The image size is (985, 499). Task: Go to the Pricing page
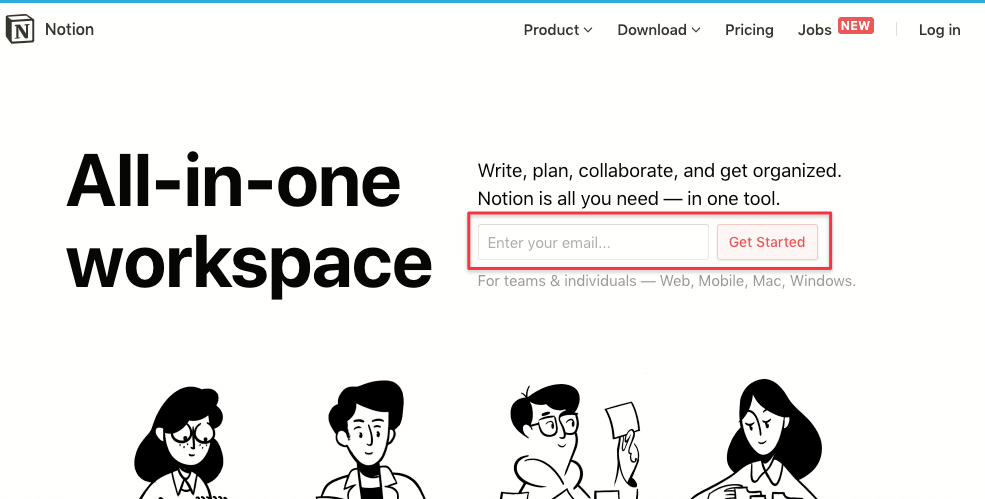point(749,30)
